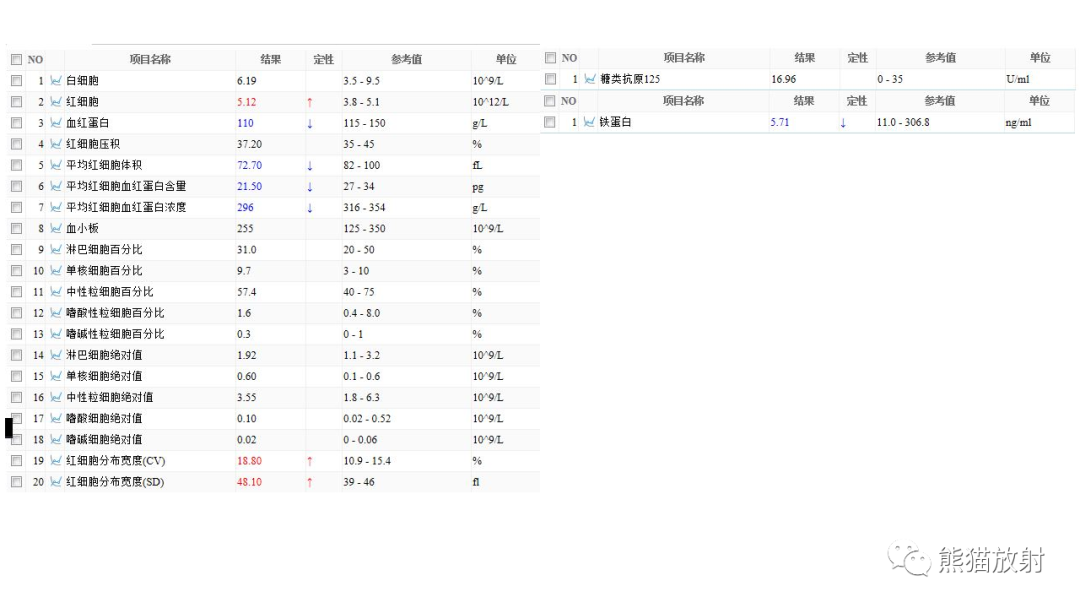
Task: Click result value 48.10 for 红细胞分布宽度(SD)
Action: (x=249, y=482)
